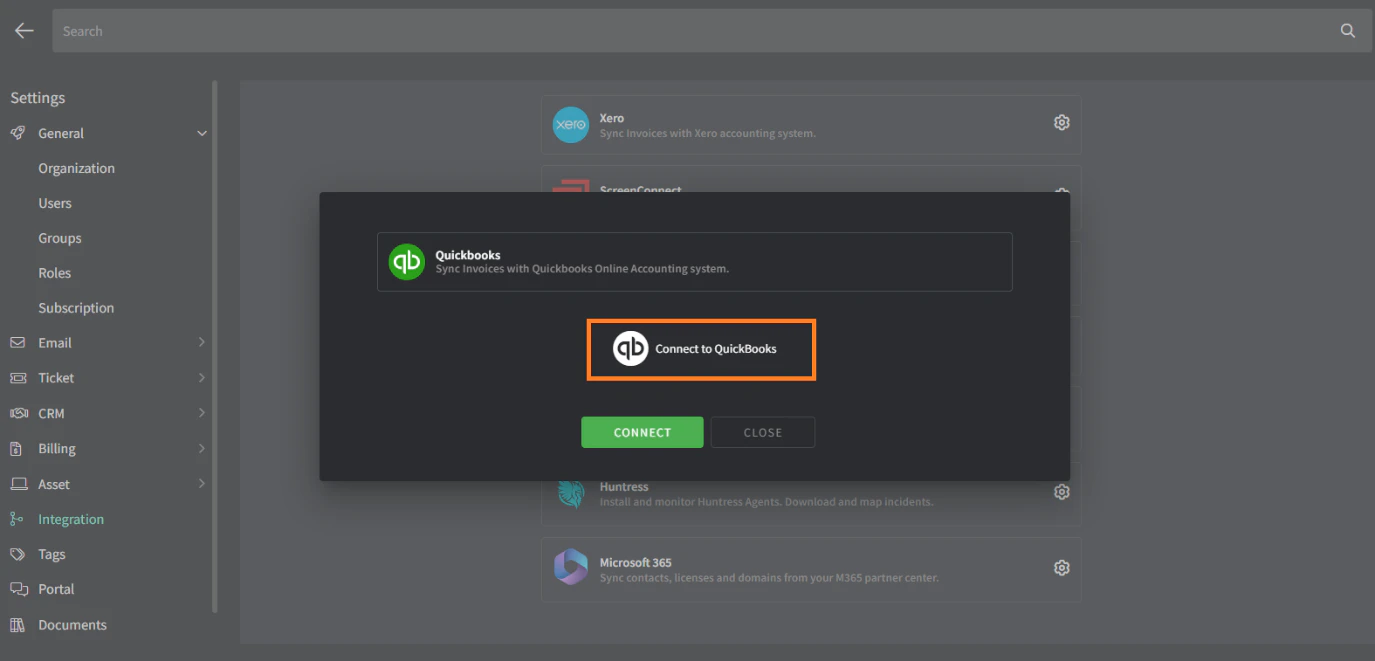Click the Microsoft 365 logo icon

571,567
